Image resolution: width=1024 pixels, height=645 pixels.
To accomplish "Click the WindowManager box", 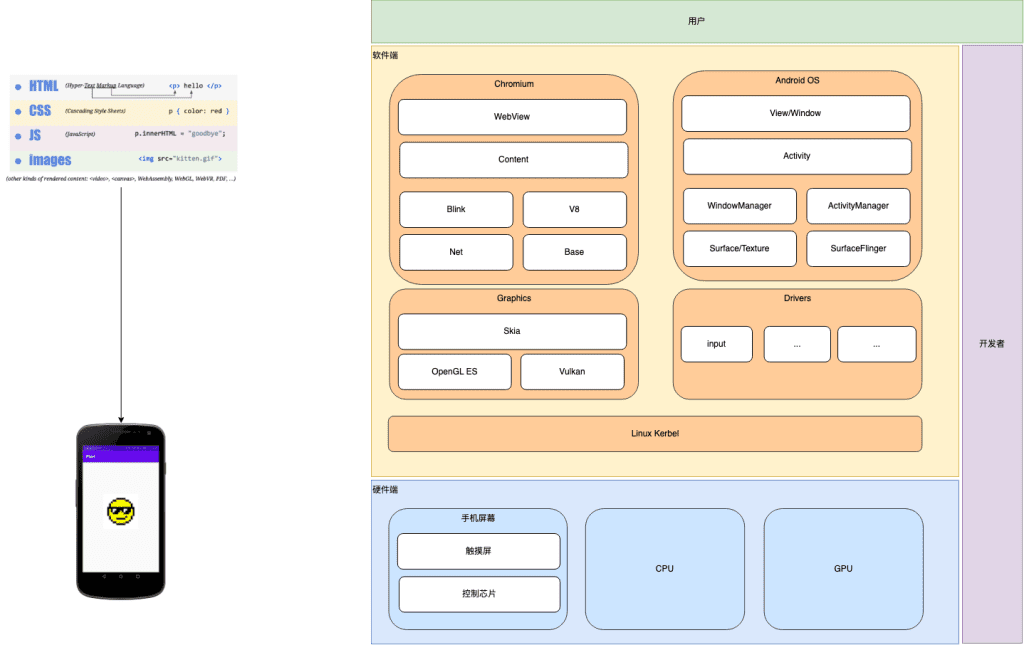I will pyautogui.click(x=740, y=206).
